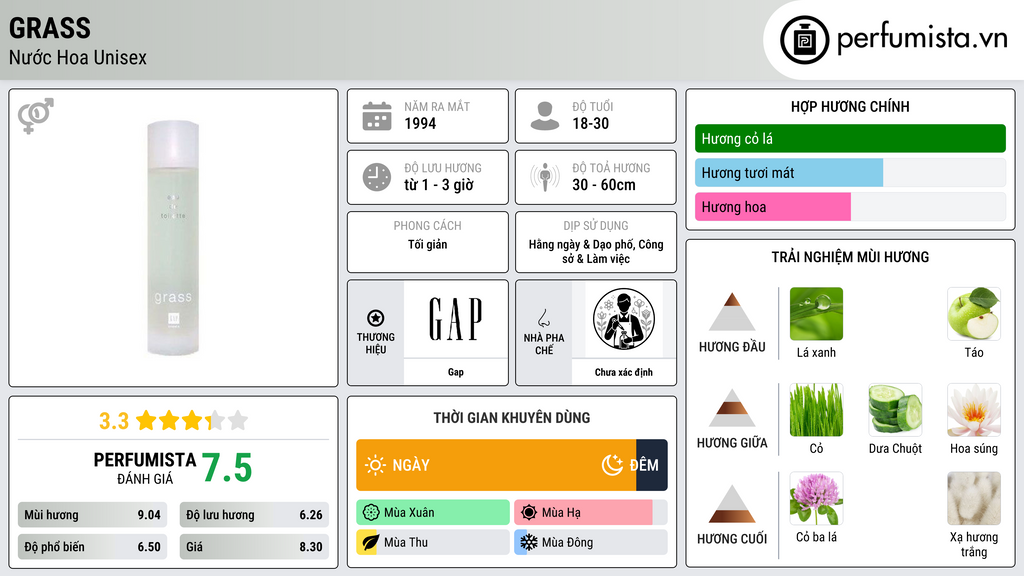1024x576 pixels.
Task: Click the sun icon for Mùa Hạ
Action: pyautogui.click(x=529, y=513)
